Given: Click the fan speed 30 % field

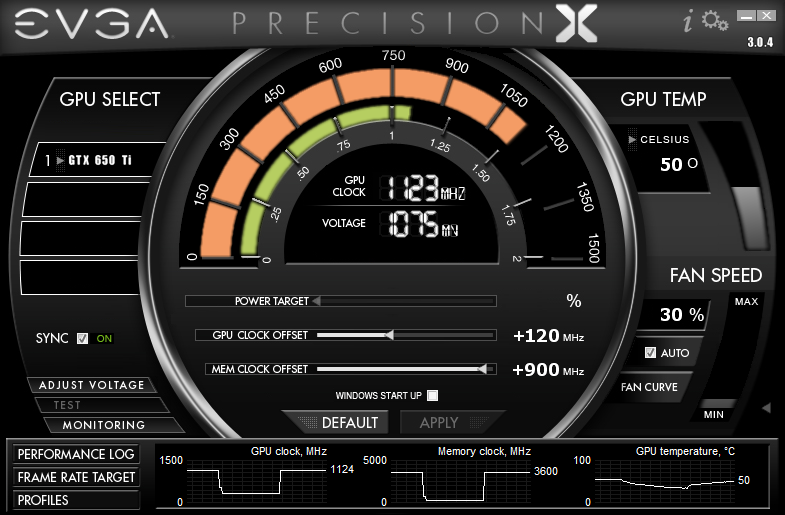Looking at the screenshot, I should click(x=674, y=315).
